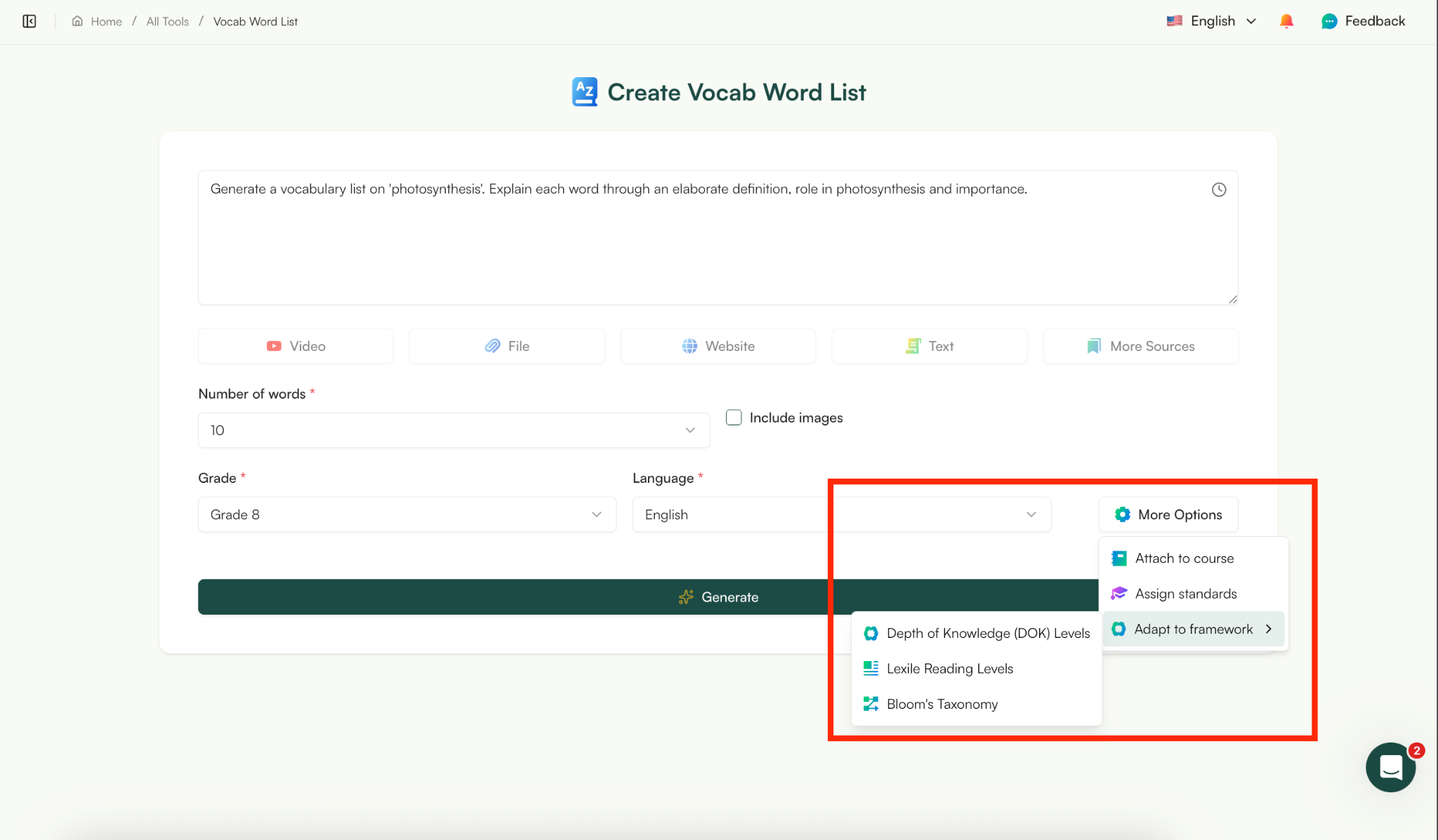Screen dimensions: 1438x840
Task: Enable the Include images checkbox
Action: coord(734,417)
